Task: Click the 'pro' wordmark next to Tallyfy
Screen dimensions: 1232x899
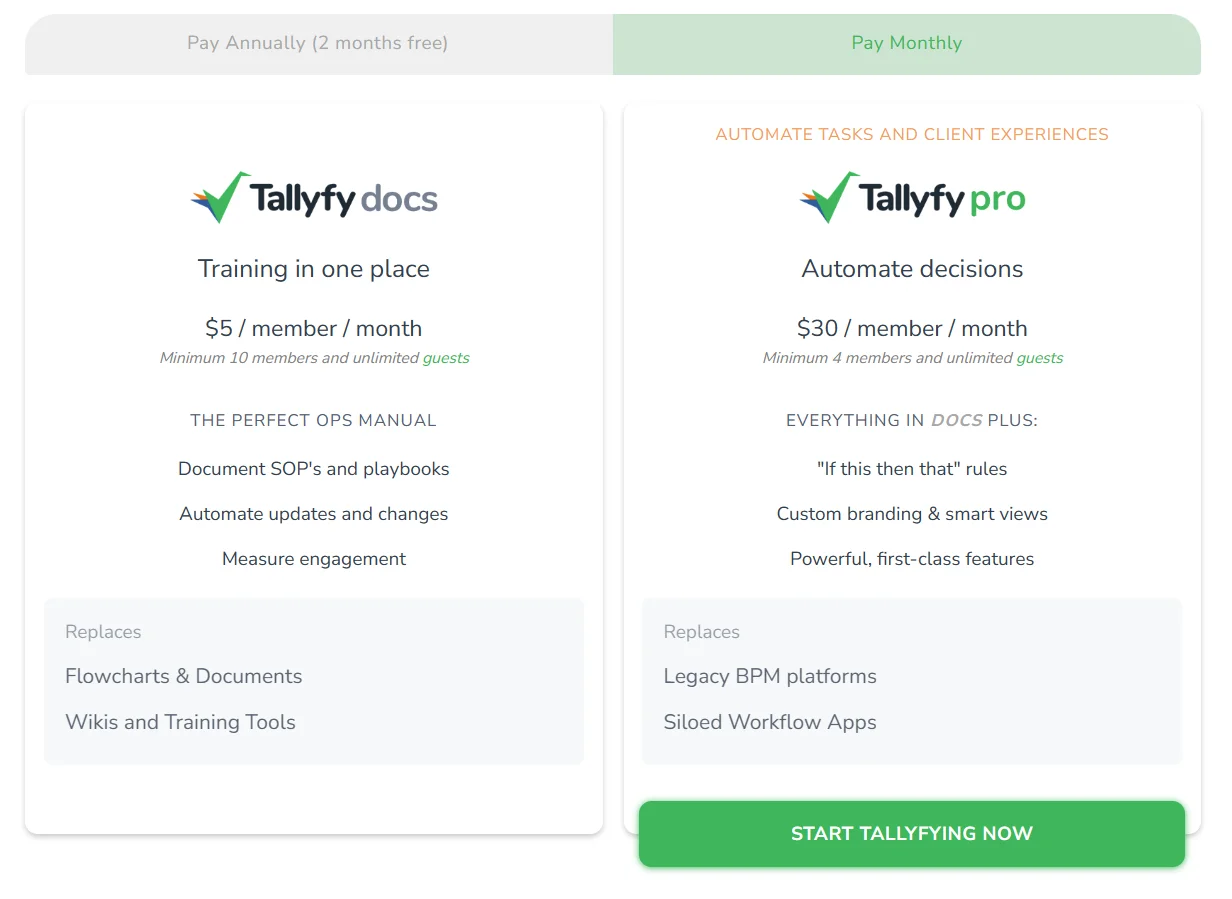Action: point(1001,200)
